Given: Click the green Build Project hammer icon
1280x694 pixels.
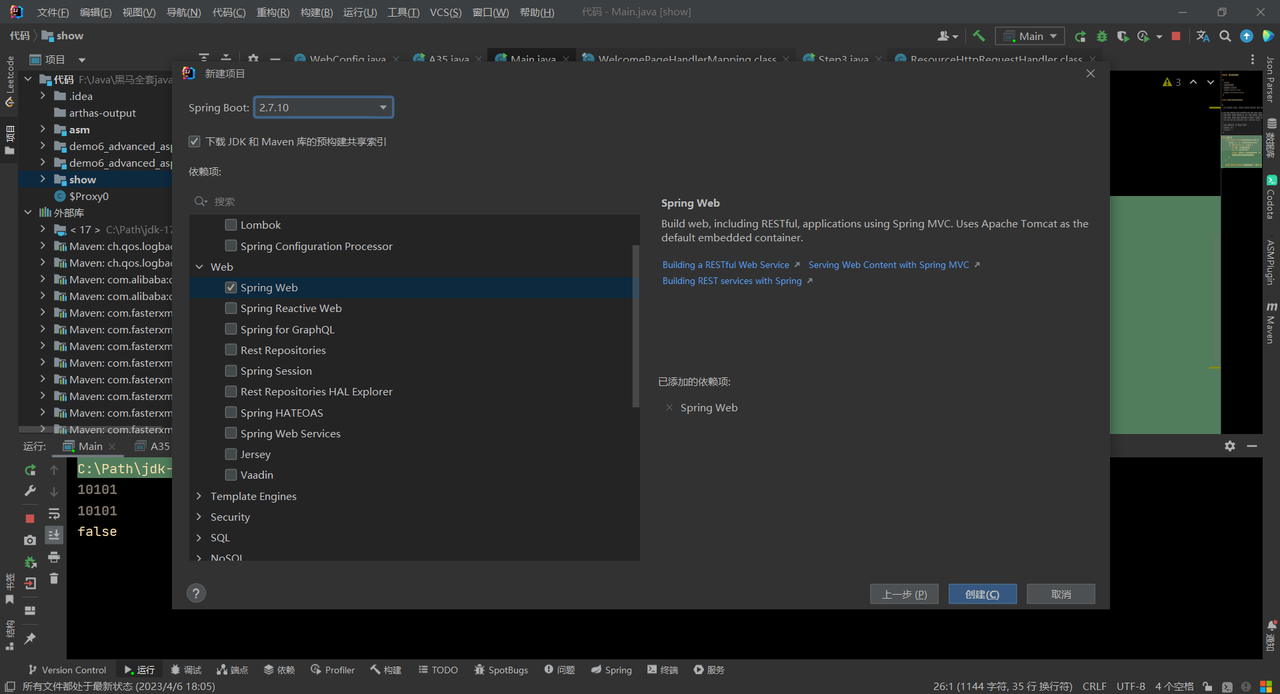Looking at the screenshot, I should (979, 36).
